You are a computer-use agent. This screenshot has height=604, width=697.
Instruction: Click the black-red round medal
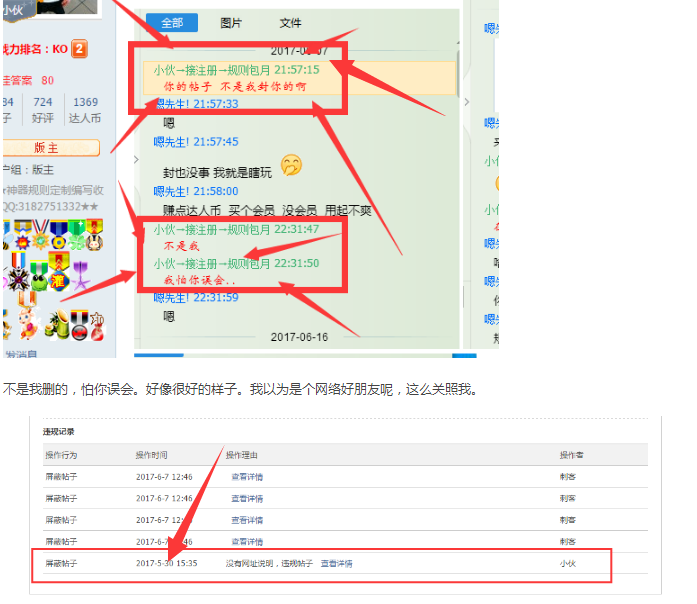tap(80, 325)
